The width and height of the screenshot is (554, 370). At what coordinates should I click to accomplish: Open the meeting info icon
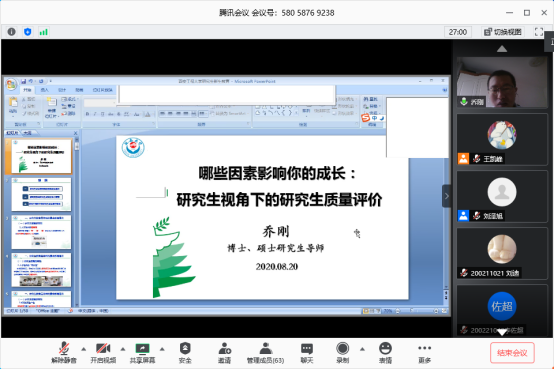pos(11,32)
